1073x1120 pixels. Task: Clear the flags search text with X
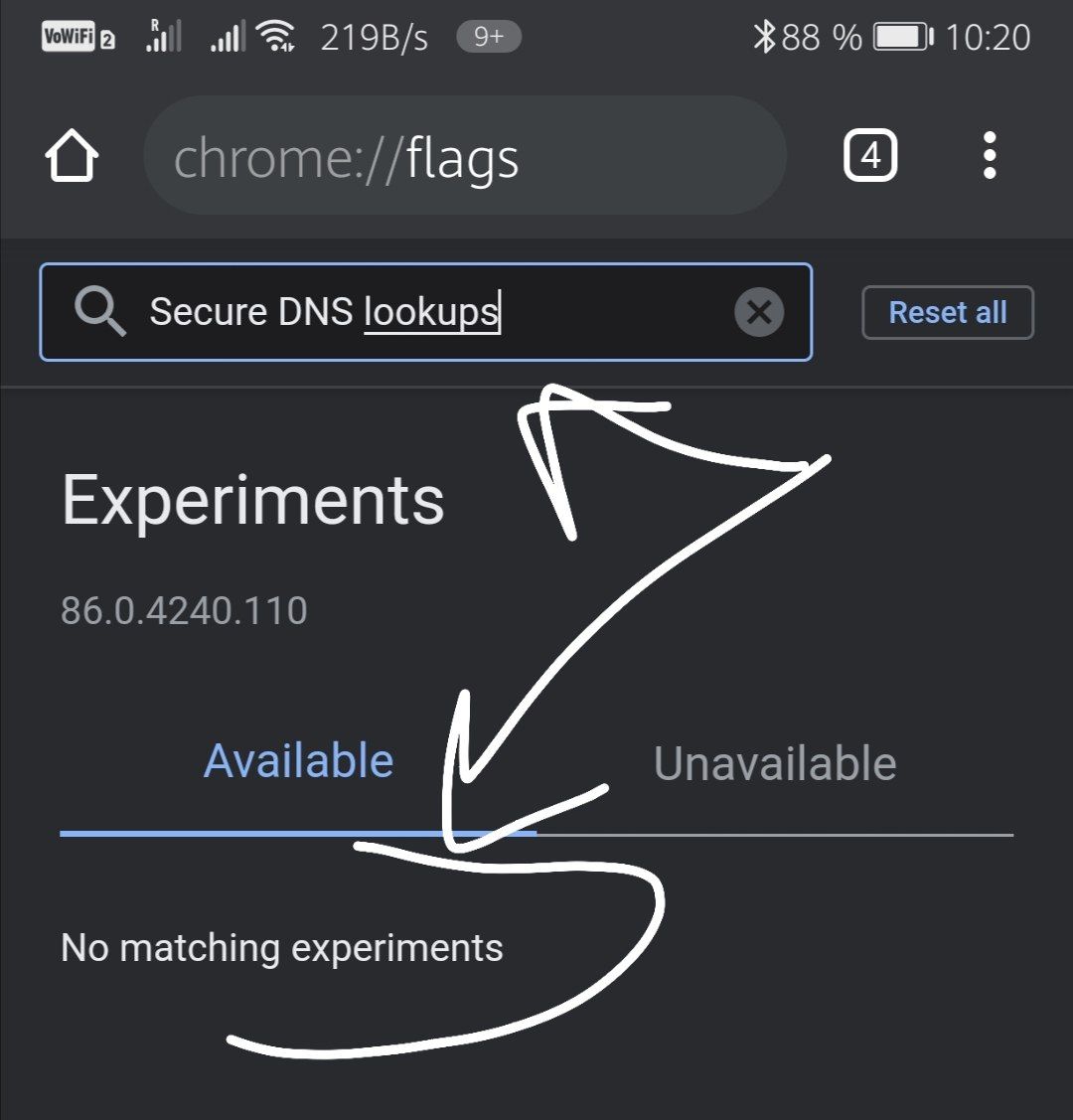pyautogui.click(x=759, y=312)
